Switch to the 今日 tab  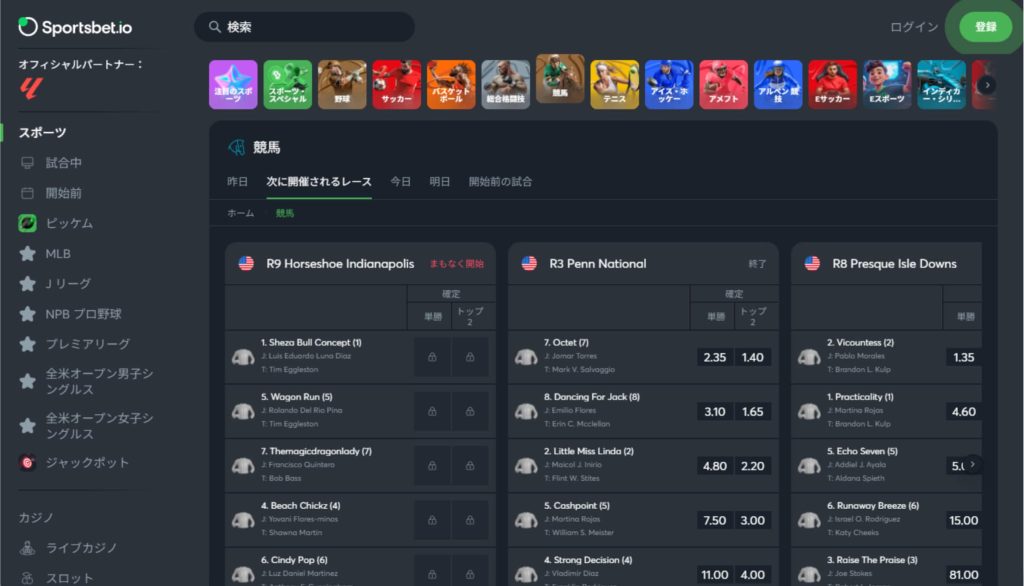coord(400,182)
